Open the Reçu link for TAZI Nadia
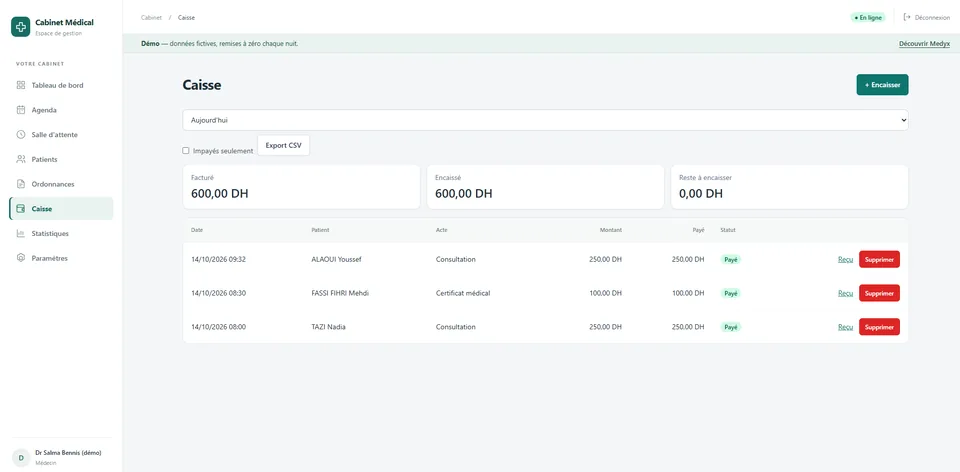960x472 pixels. (846, 327)
